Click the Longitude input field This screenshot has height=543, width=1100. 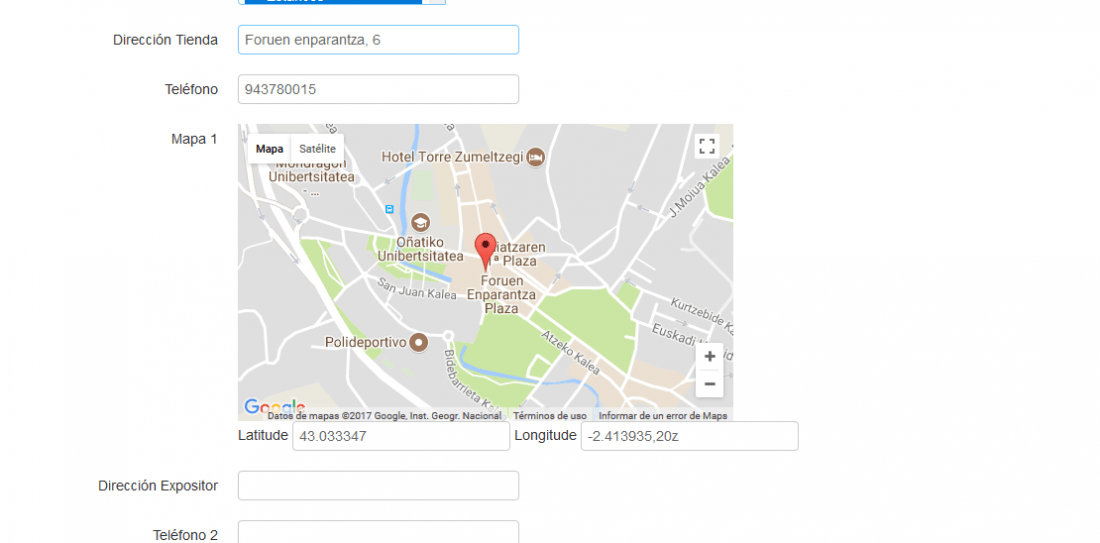point(689,436)
